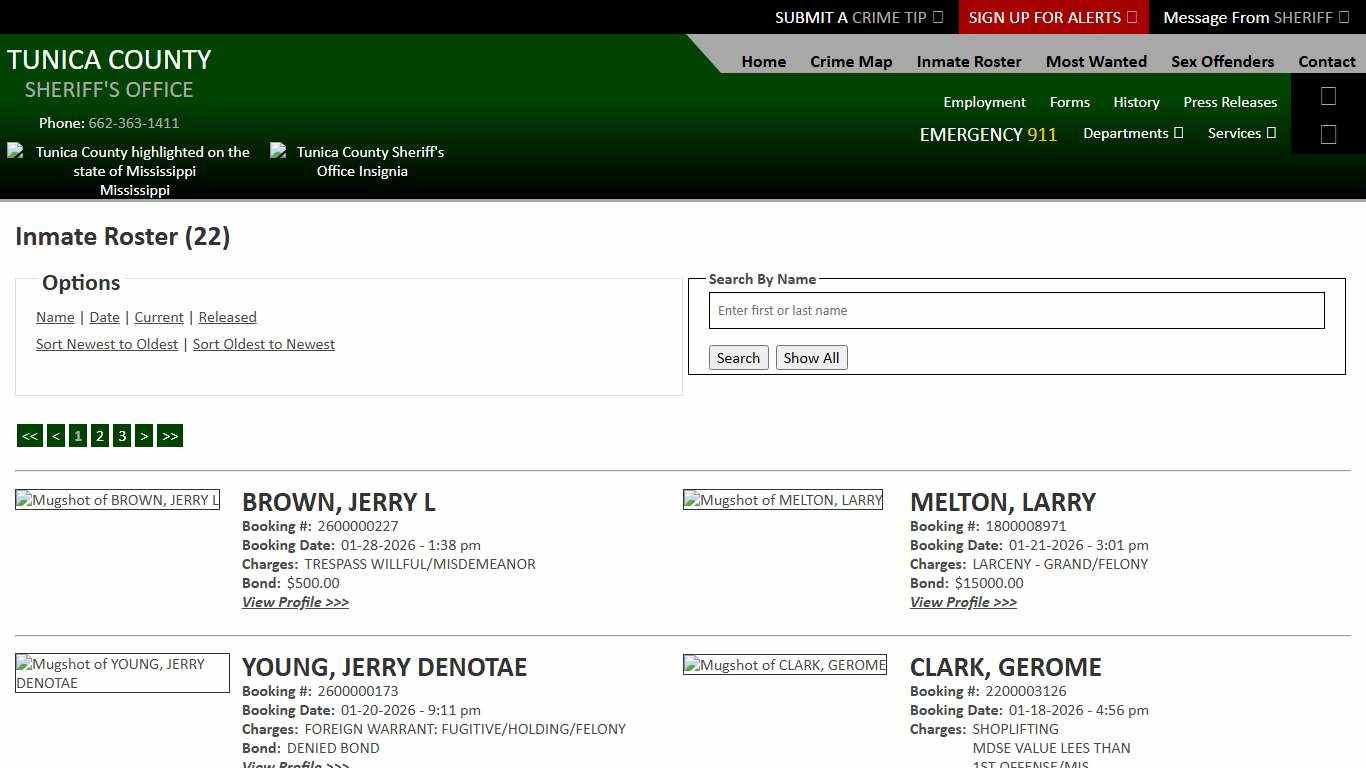
Task: Expand the Services dropdown
Action: tap(1241, 132)
